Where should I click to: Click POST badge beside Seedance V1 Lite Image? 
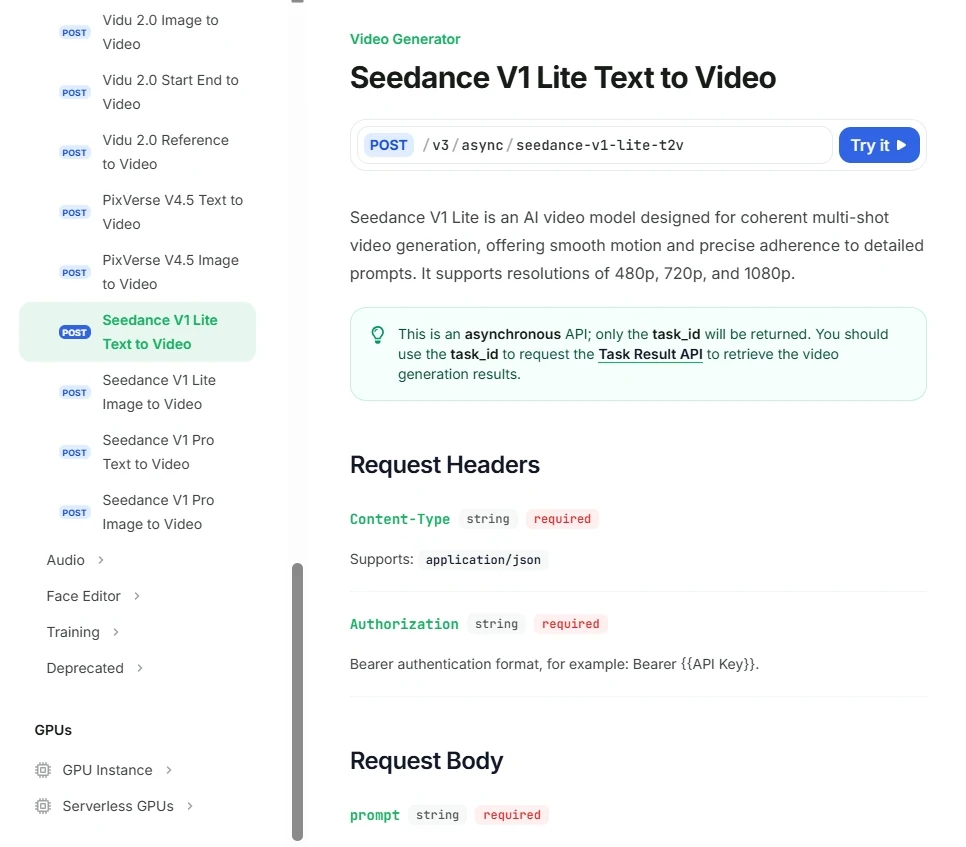75,392
